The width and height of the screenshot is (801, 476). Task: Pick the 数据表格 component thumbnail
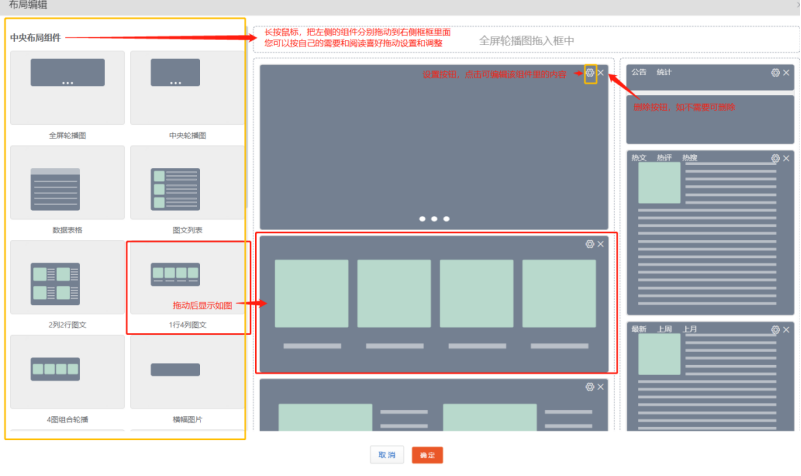click(x=67, y=183)
